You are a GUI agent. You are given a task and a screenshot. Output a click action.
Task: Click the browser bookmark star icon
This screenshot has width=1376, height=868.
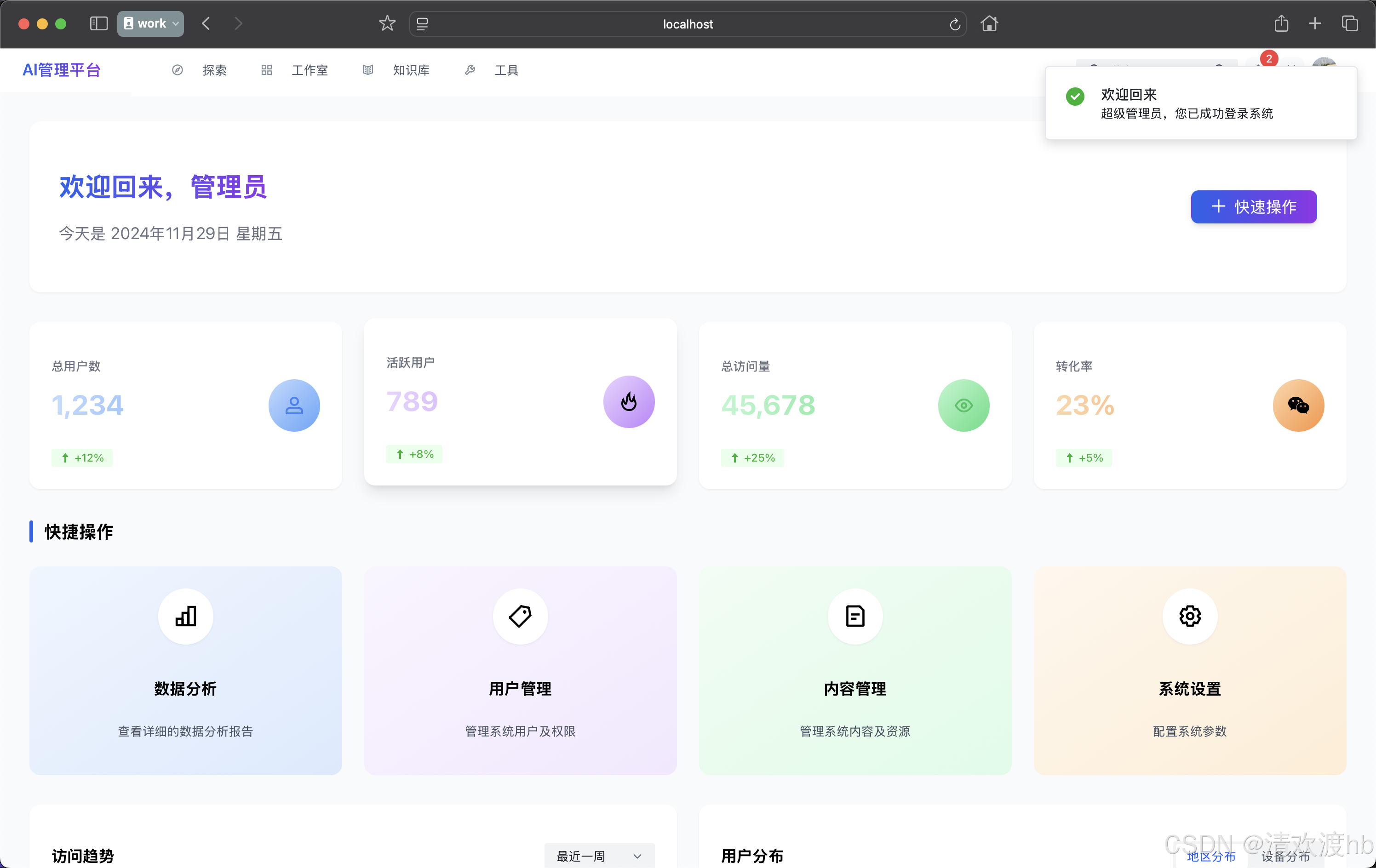[x=387, y=23]
